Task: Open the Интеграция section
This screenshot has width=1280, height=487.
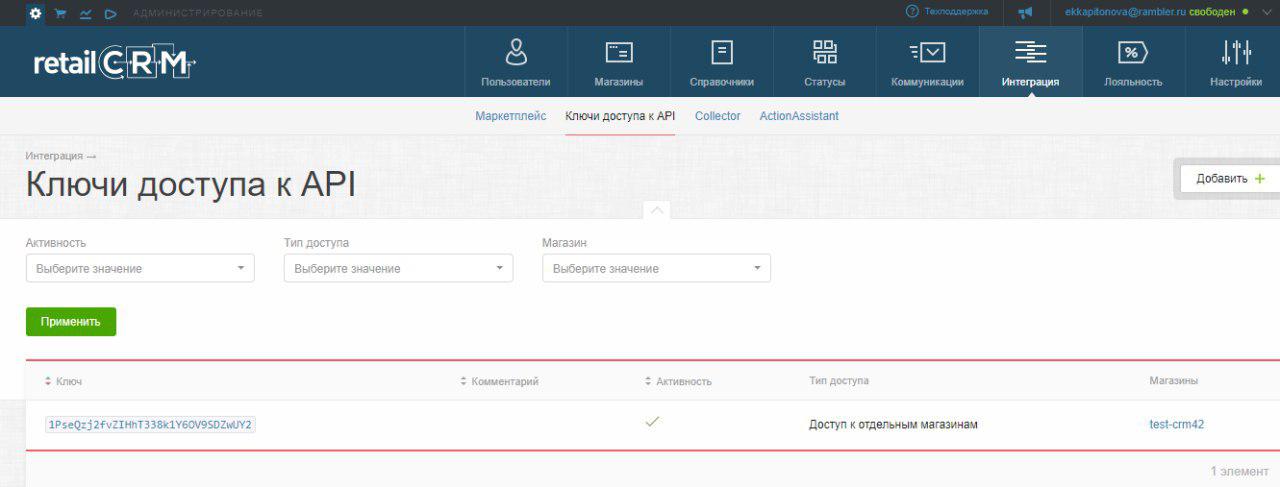Action: click(x=1031, y=62)
